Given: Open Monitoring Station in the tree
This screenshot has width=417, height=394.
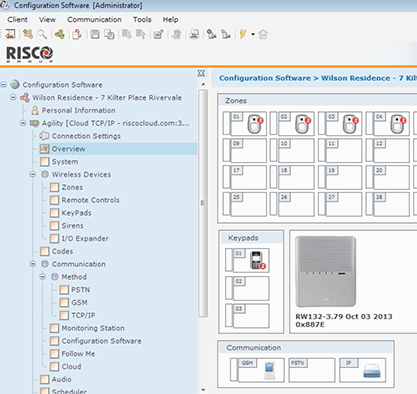Looking at the screenshot, I should point(93,328).
